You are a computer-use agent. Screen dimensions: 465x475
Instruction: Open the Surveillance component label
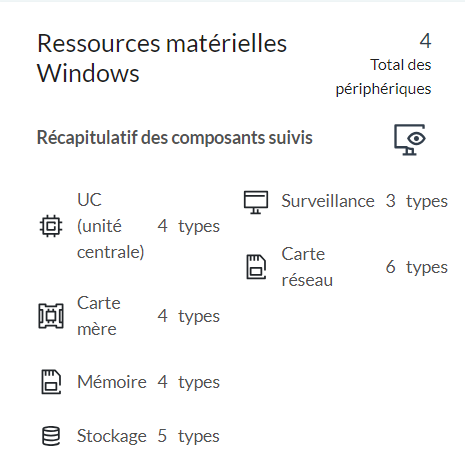point(328,201)
